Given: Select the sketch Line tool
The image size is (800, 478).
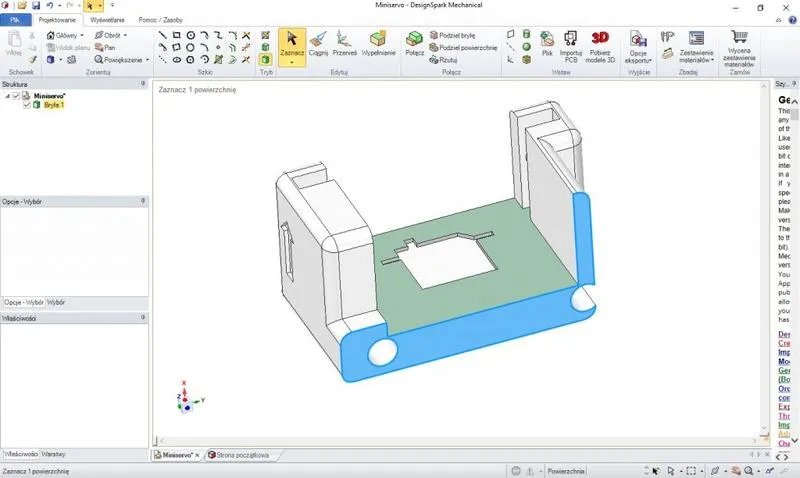Looking at the screenshot, I should coord(162,35).
